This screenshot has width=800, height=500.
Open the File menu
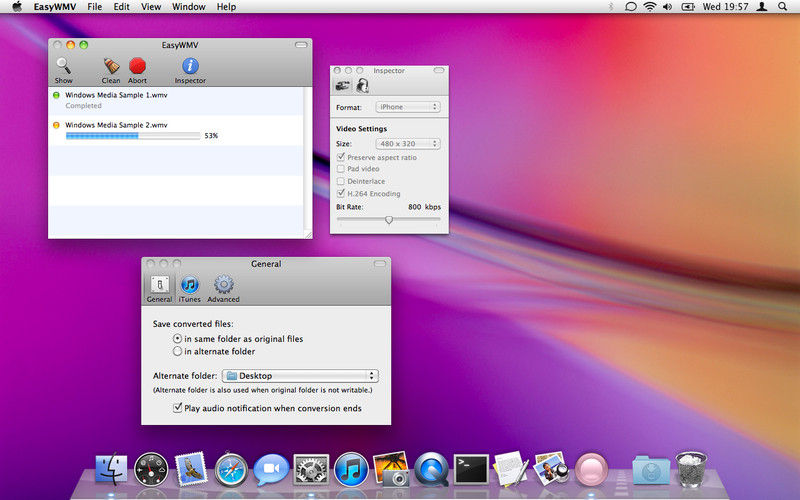tap(94, 7)
